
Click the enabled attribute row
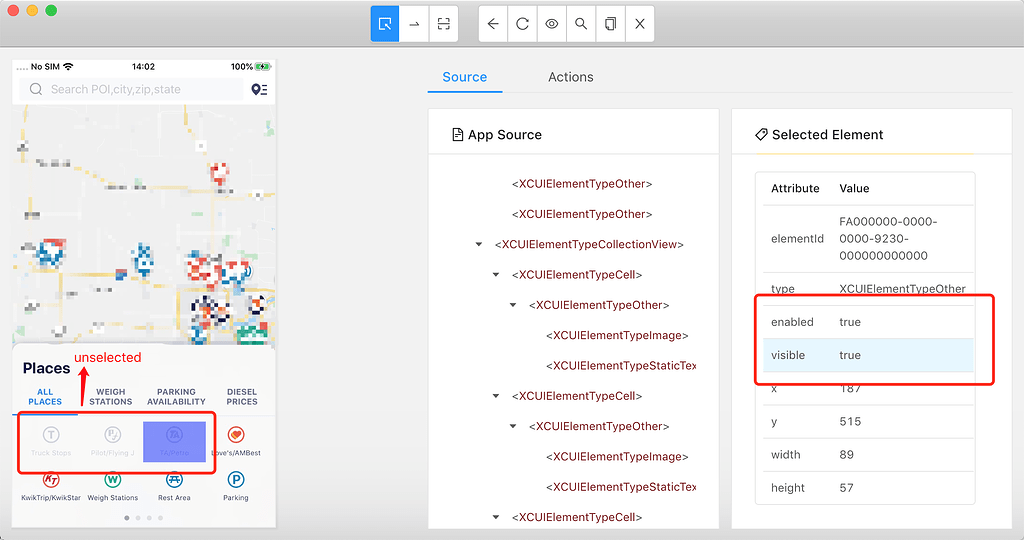pyautogui.click(x=868, y=322)
